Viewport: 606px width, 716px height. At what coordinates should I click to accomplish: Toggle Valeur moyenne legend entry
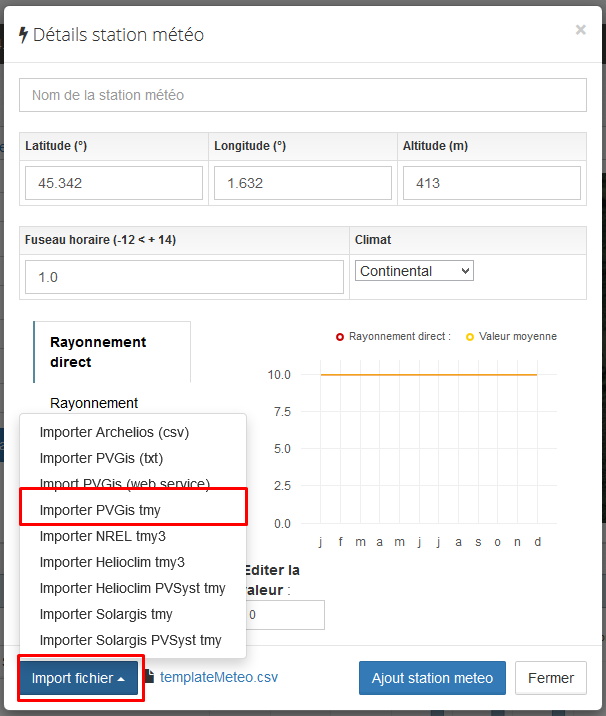pos(511,337)
